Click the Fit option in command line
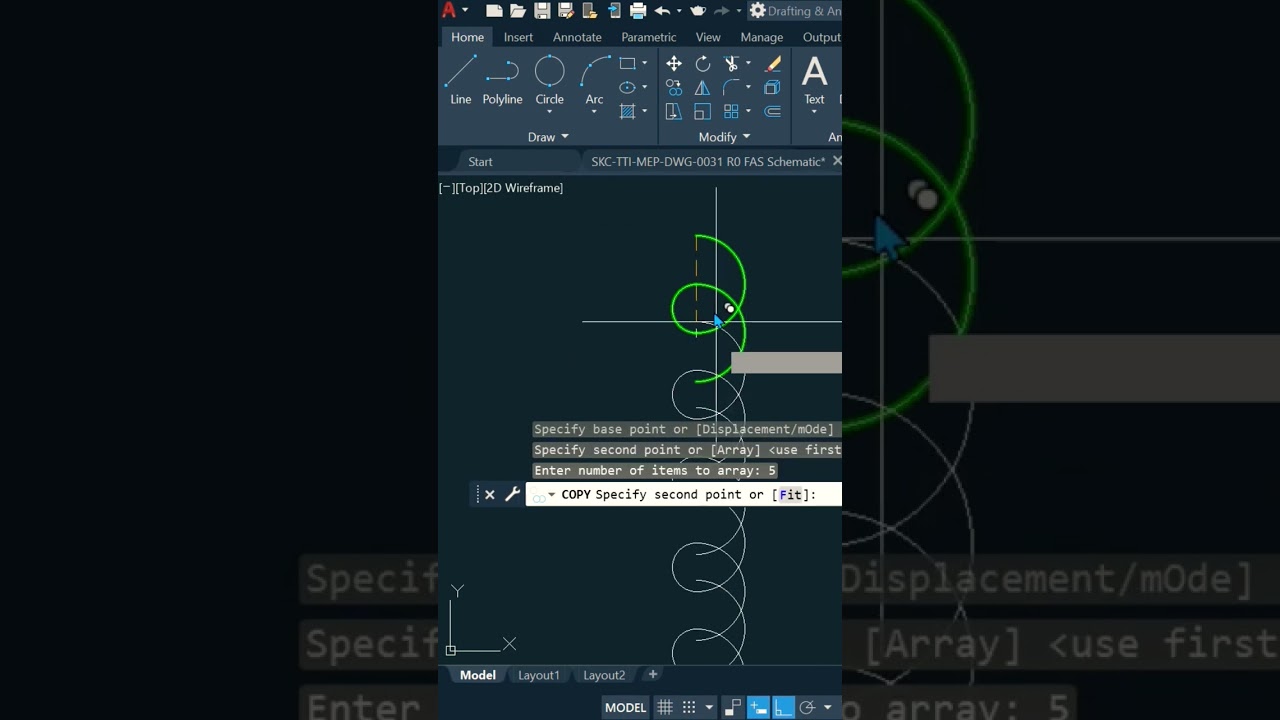 point(790,494)
